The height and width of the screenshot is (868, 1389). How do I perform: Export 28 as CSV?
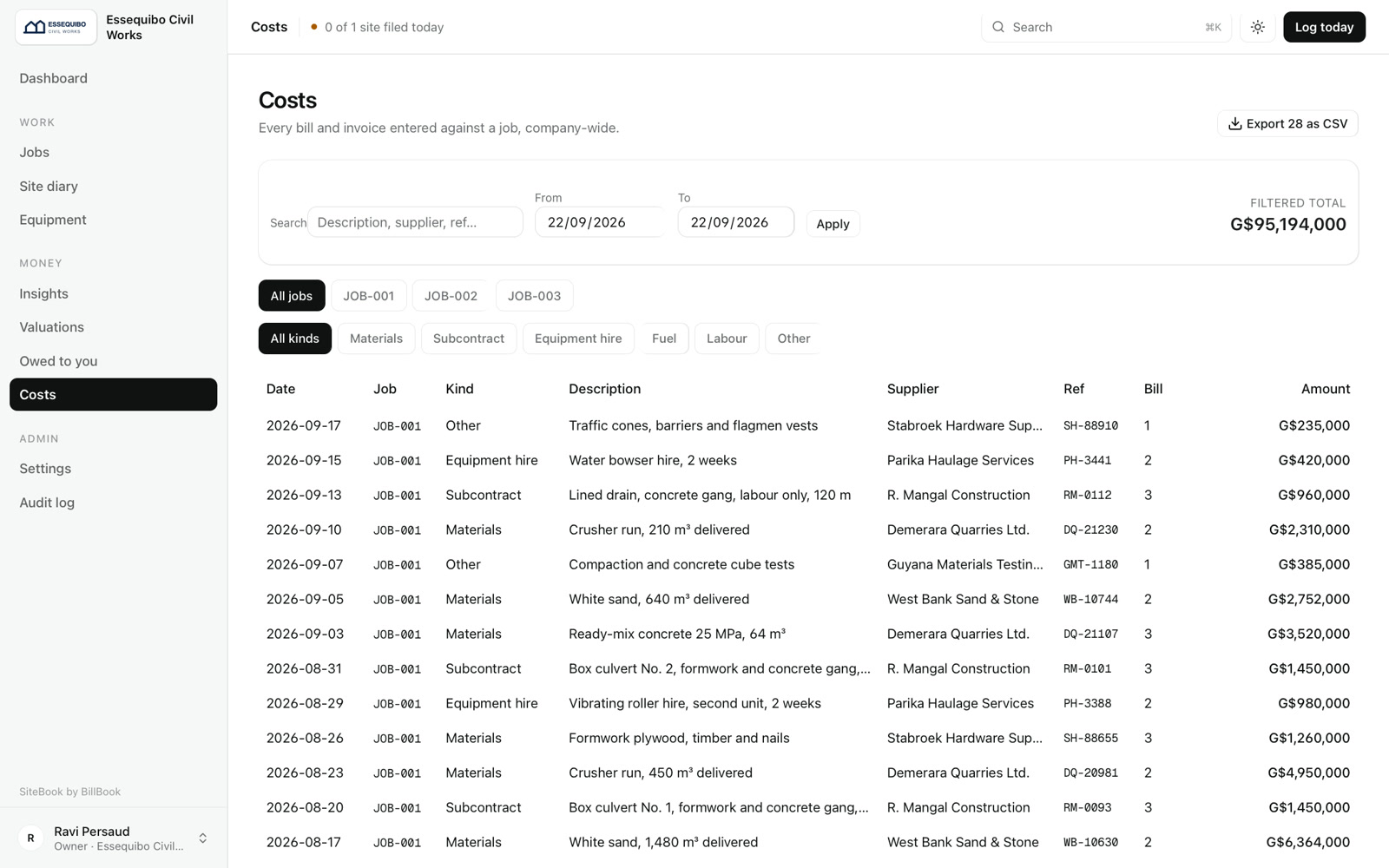pyautogui.click(x=1287, y=123)
